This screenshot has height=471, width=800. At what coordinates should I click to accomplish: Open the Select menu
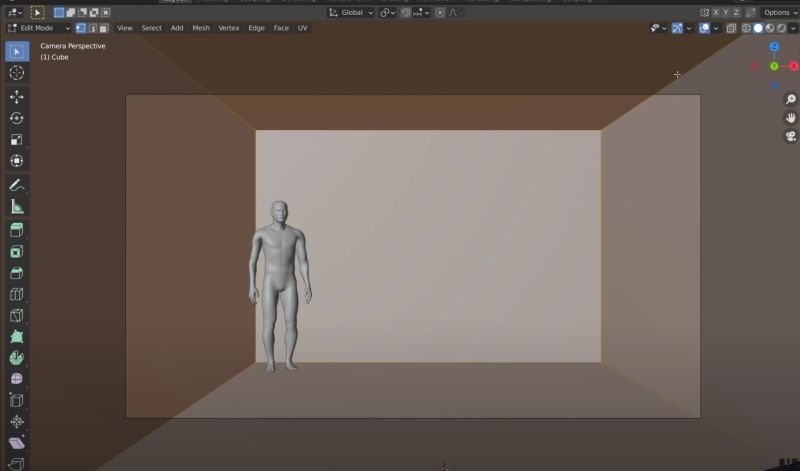click(x=152, y=28)
